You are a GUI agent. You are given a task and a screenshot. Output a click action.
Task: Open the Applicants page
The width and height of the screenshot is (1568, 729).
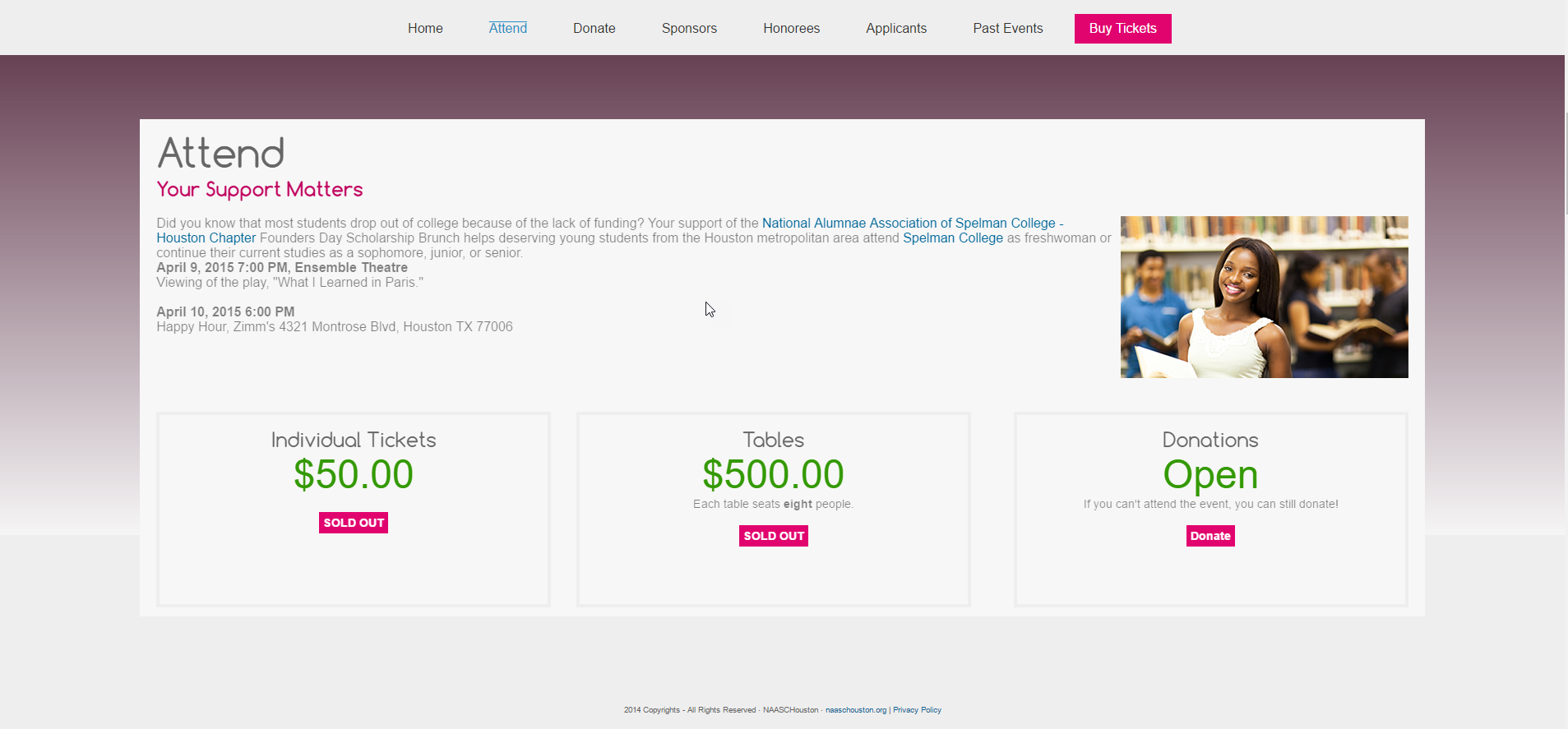point(895,29)
